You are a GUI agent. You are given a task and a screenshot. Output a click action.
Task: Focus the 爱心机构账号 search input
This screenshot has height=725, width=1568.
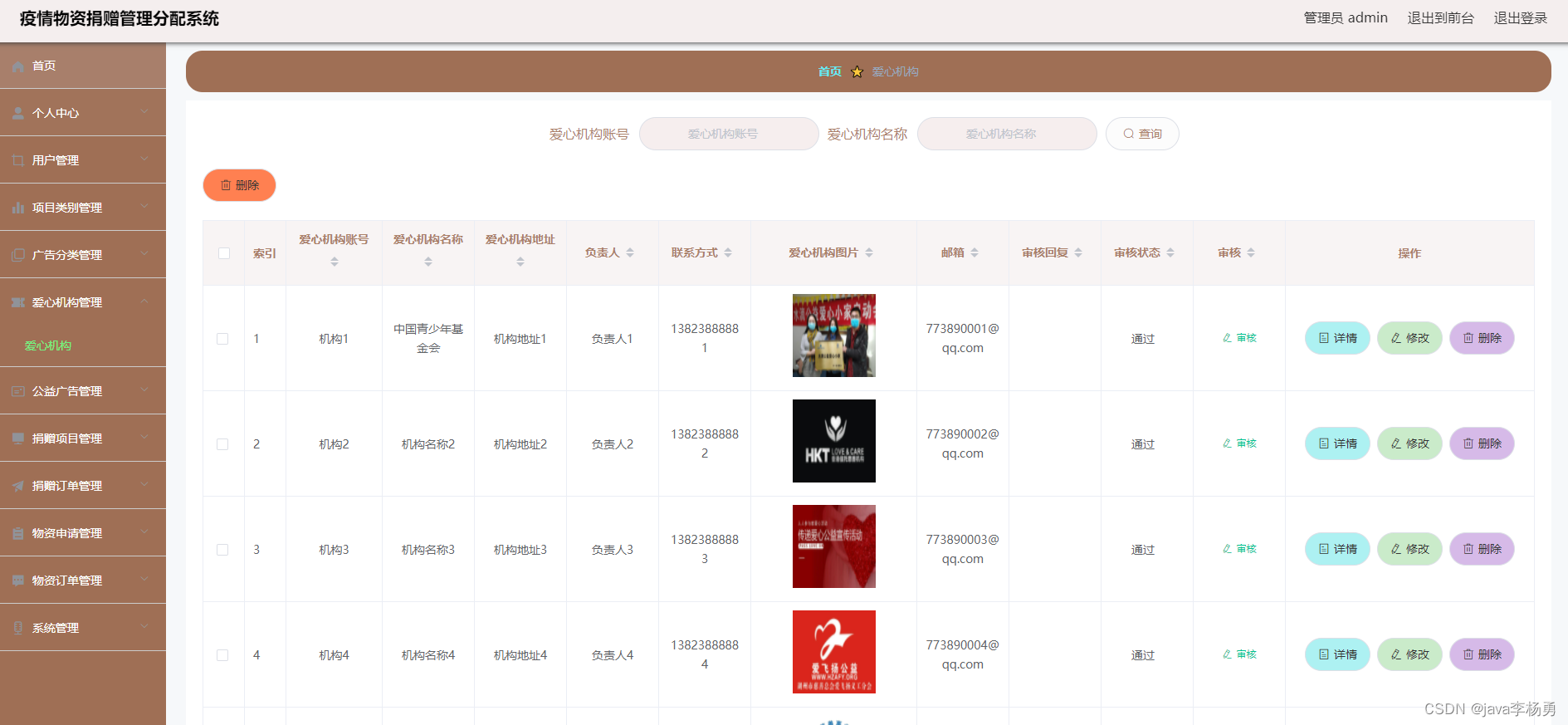tap(729, 134)
